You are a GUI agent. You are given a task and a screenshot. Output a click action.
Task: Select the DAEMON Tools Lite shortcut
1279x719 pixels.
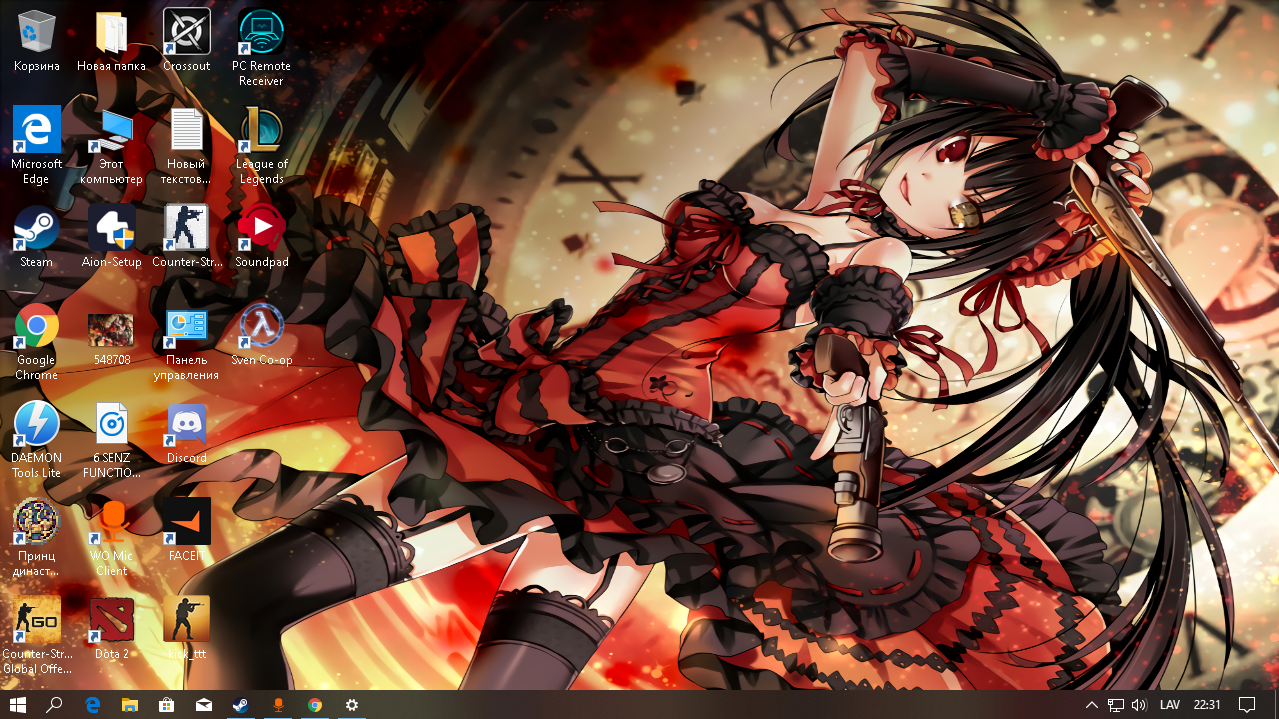(37, 439)
